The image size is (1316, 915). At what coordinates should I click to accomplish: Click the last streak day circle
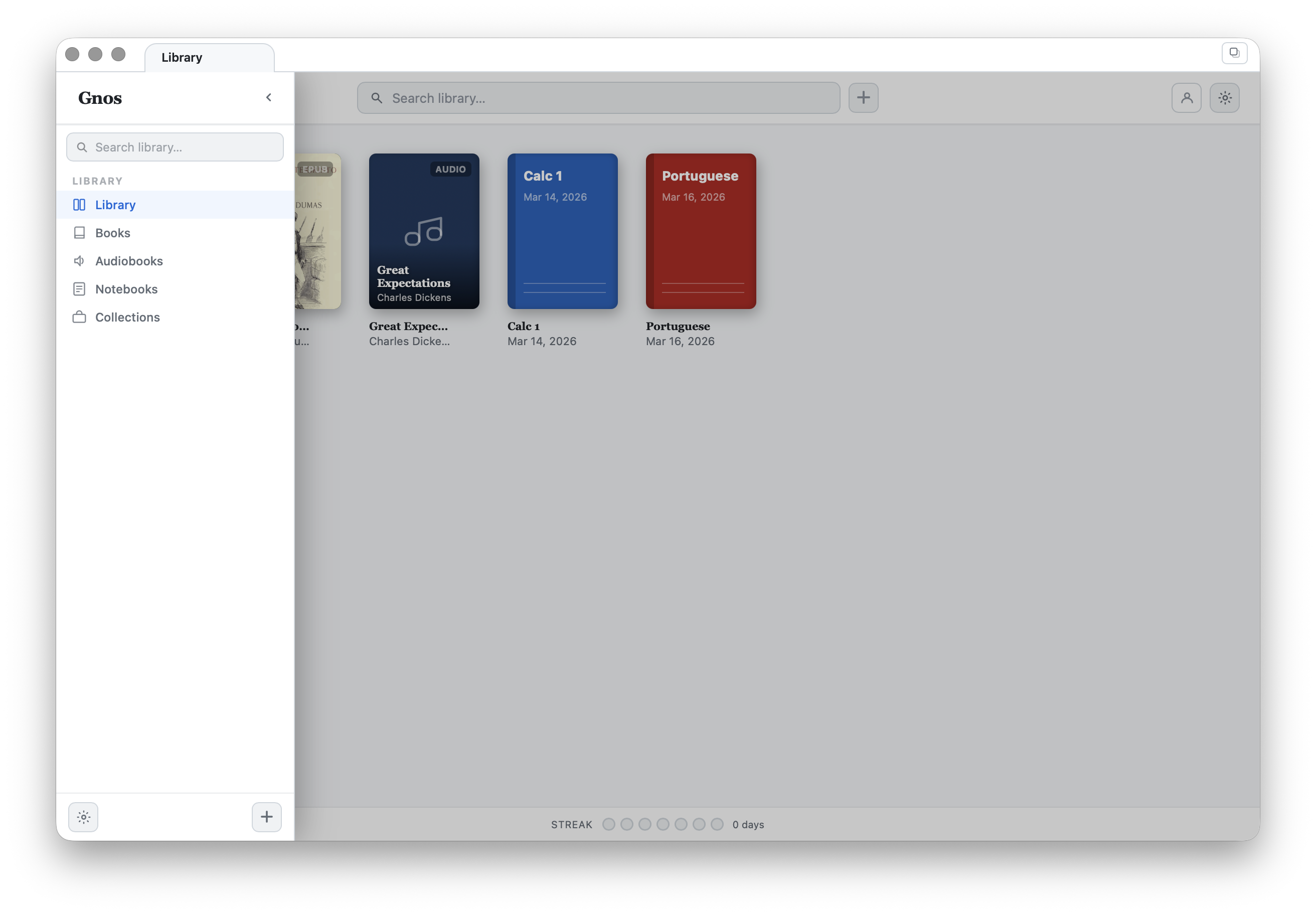pos(717,824)
